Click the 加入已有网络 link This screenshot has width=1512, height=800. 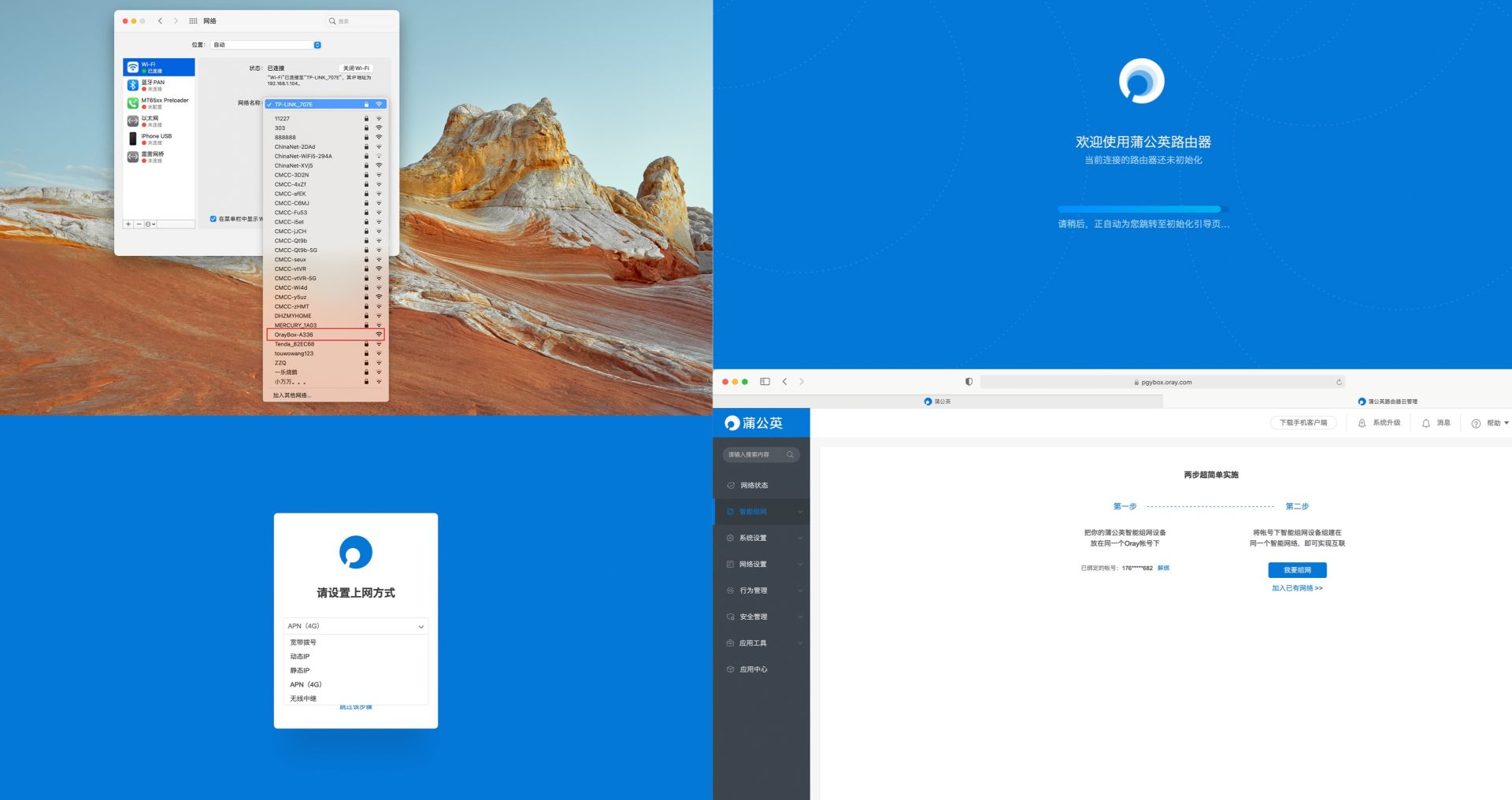pyautogui.click(x=1297, y=588)
